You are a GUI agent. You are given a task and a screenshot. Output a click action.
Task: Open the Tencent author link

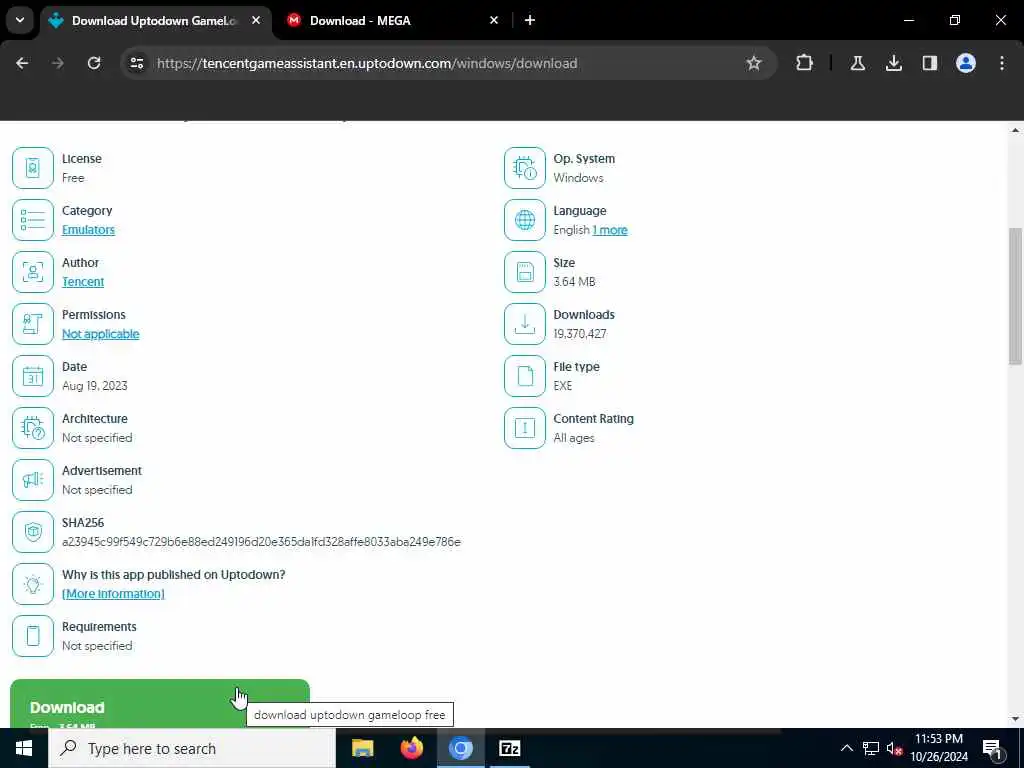pyautogui.click(x=83, y=281)
